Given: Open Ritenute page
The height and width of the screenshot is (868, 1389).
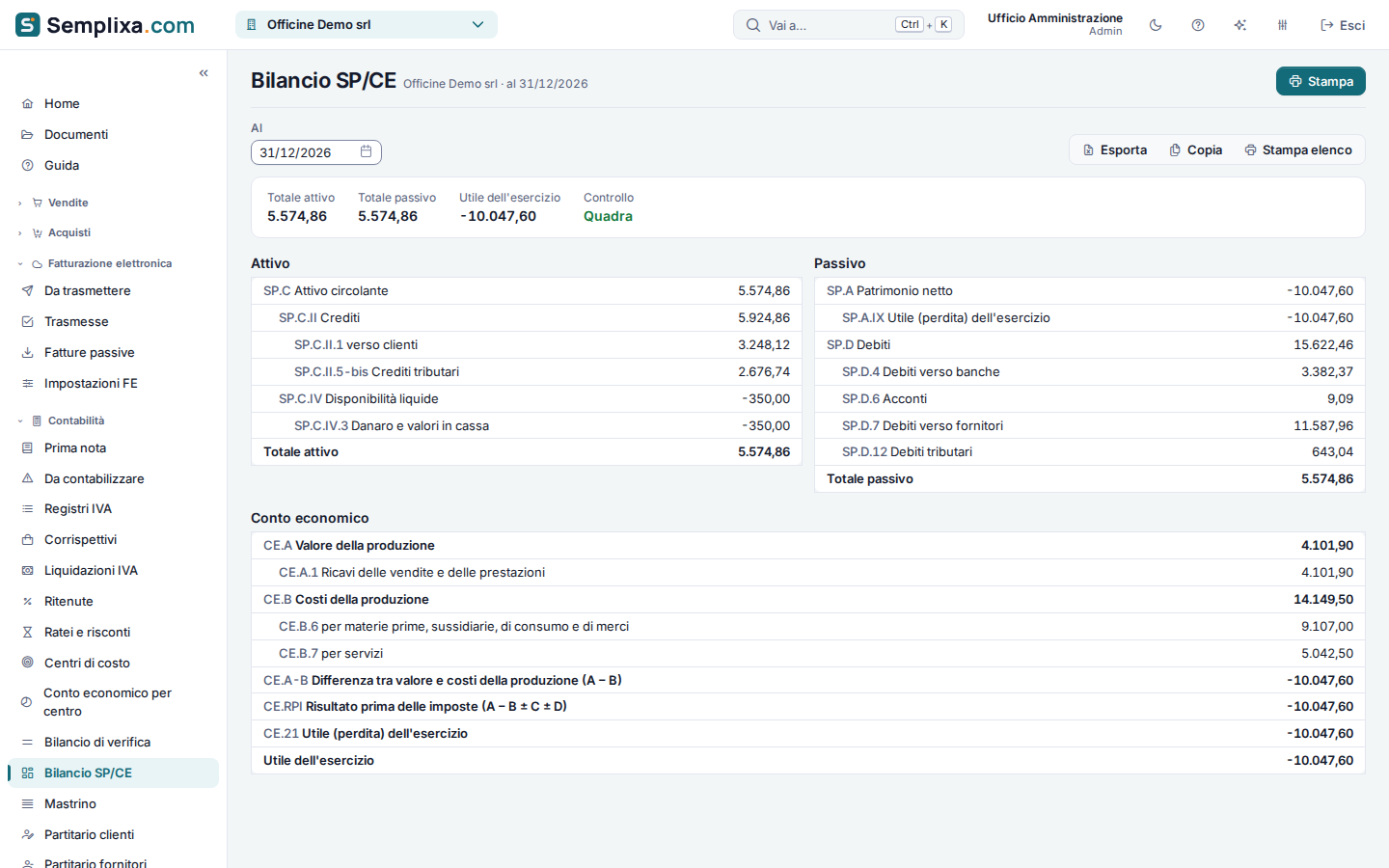Looking at the screenshot, I should pos(113,601).
